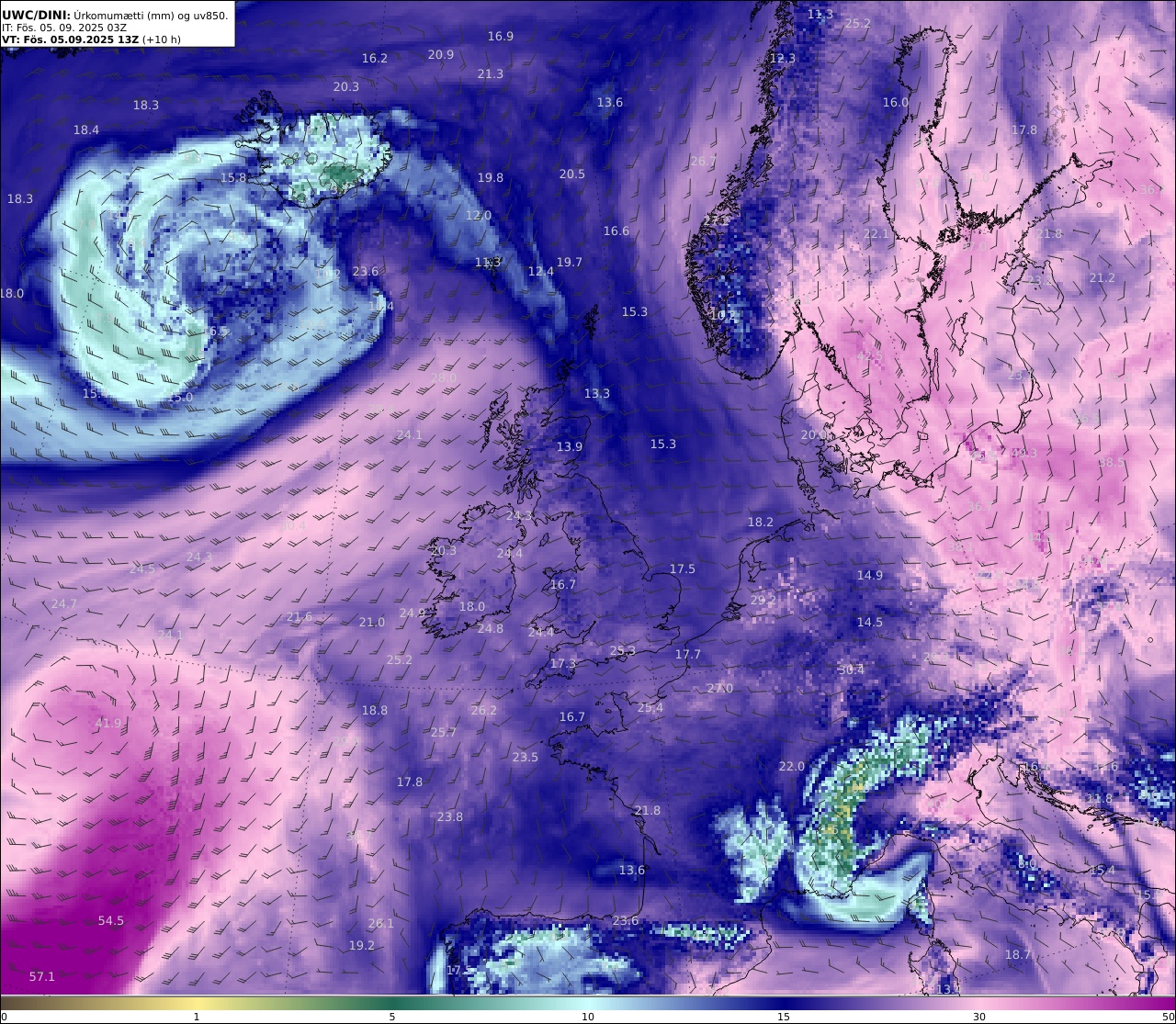1176x1024 pixels.
Task: Click the map value 18.4
Action: (86, 130)
